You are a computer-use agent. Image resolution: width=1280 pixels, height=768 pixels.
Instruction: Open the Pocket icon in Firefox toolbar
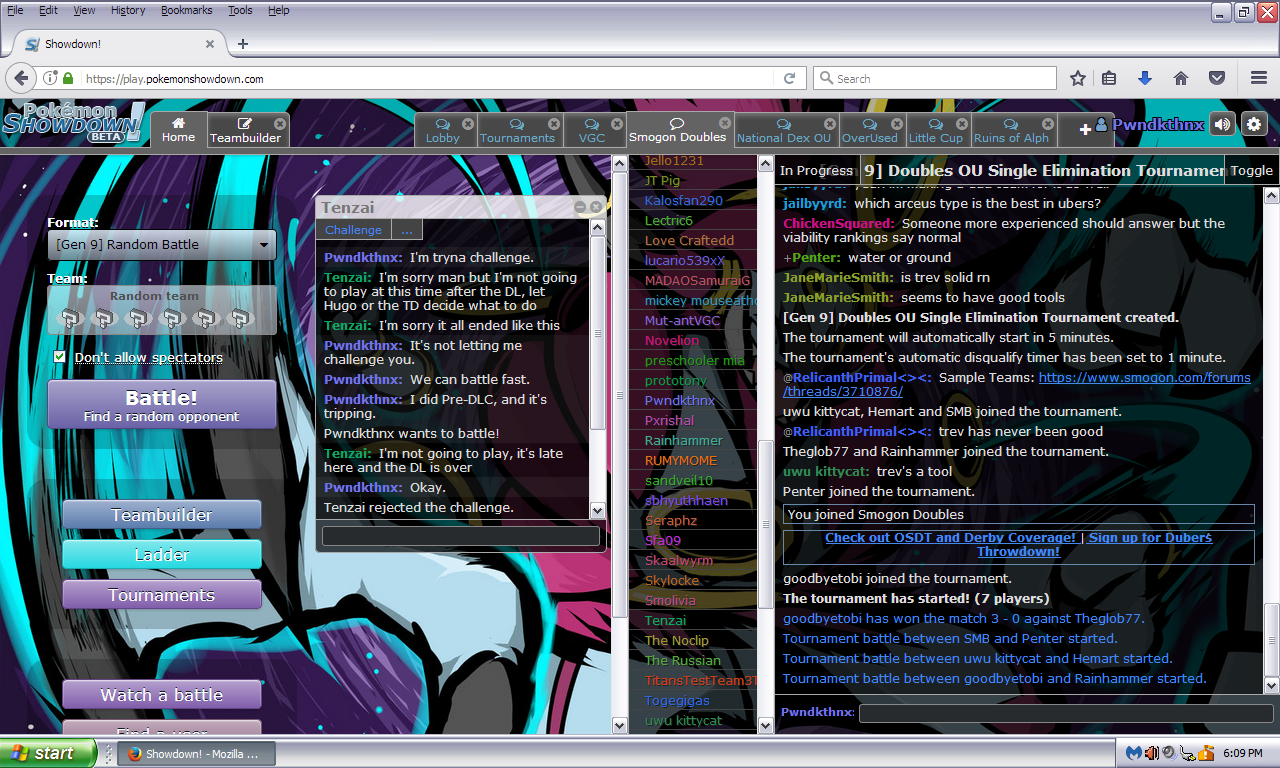pyautogui.click(x=1217, y=78)
